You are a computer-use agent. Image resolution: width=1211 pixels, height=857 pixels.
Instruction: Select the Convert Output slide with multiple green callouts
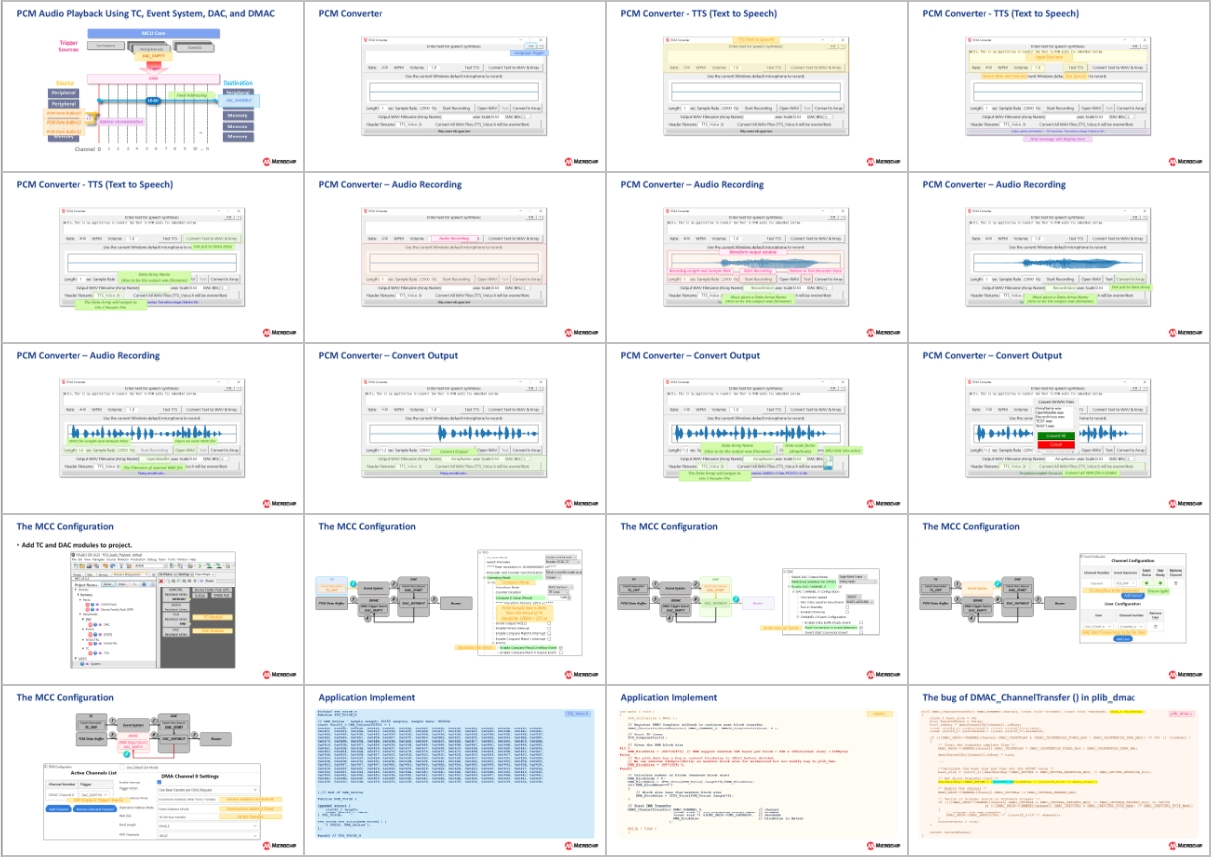pyautogui.click(x=756, y=429)
